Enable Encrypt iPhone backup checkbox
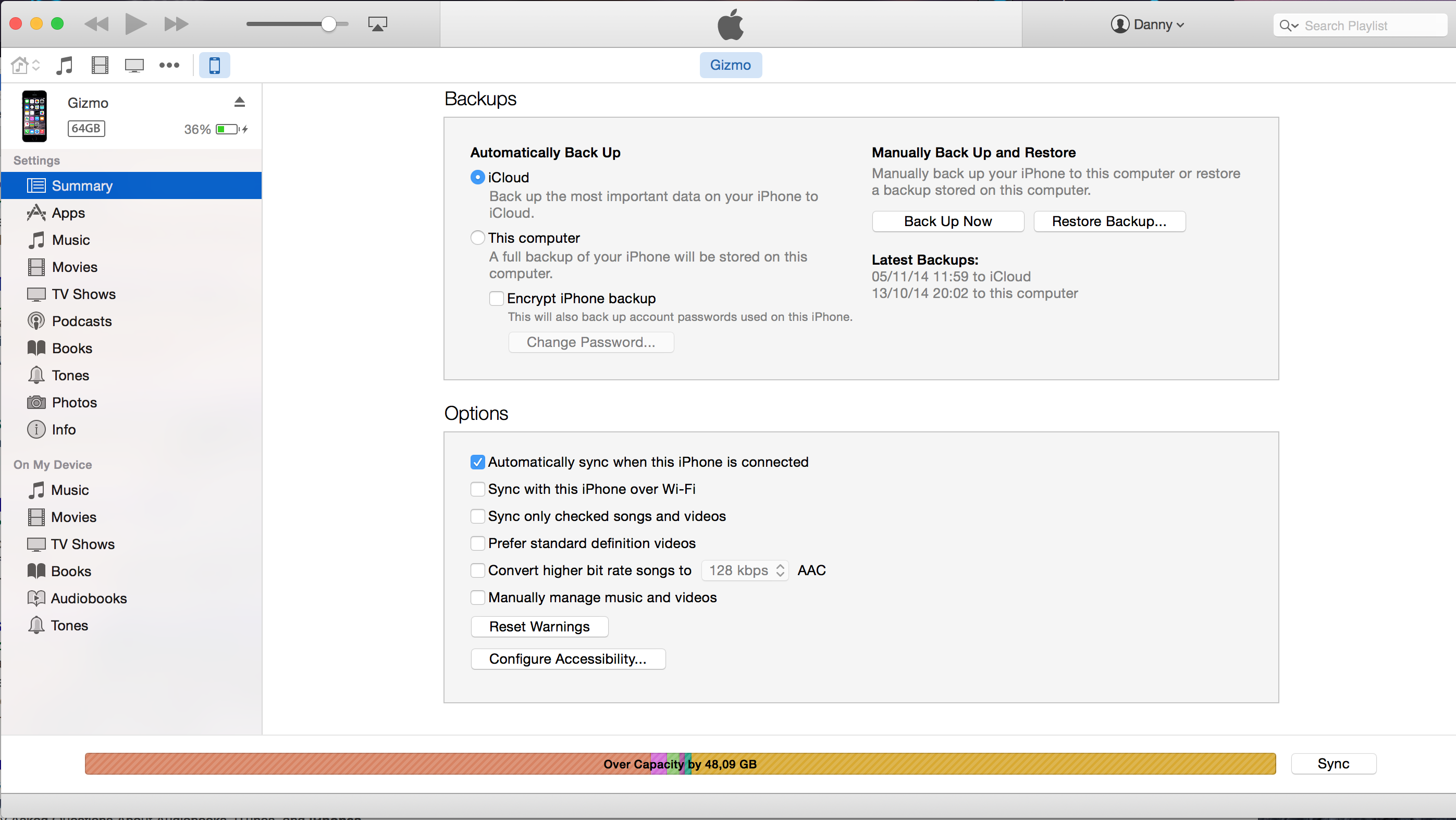1456x820 pixels. coord(496,299)
